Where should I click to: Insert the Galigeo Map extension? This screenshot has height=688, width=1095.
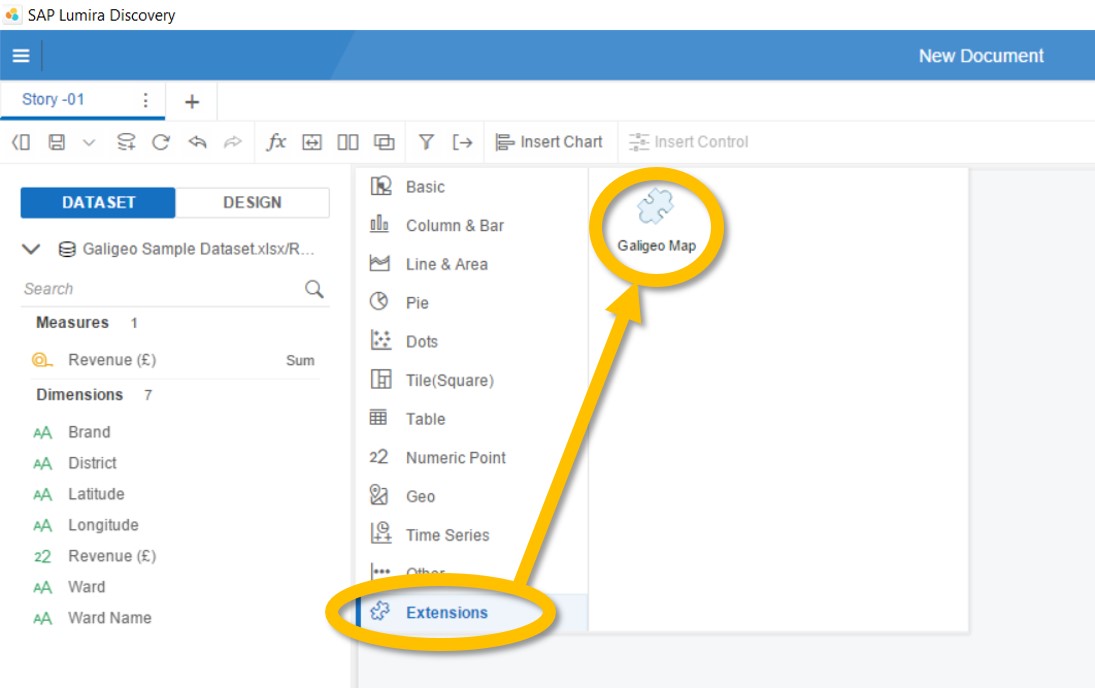click(656, 221)
